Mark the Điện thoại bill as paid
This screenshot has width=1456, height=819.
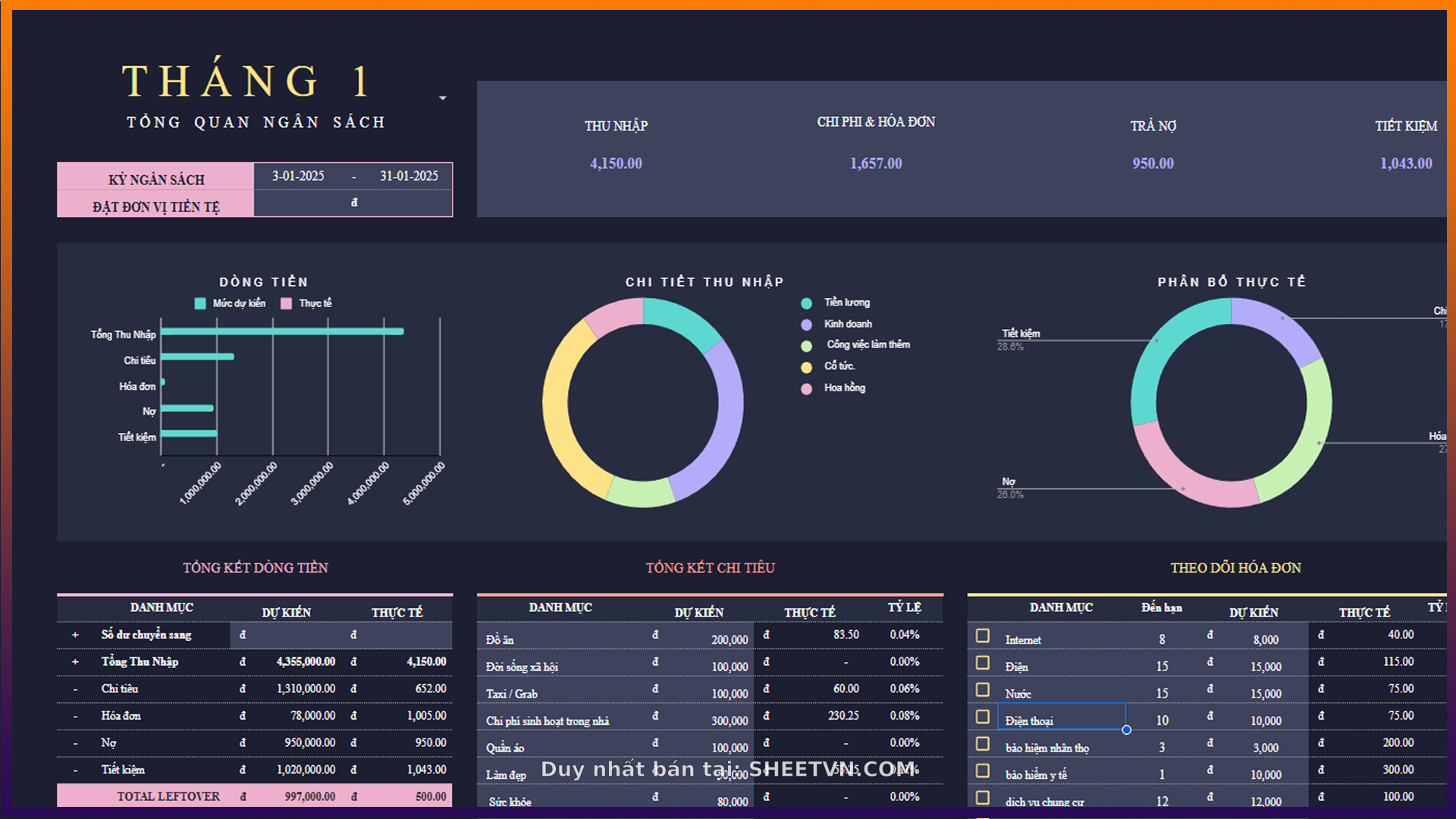(983, 717)
